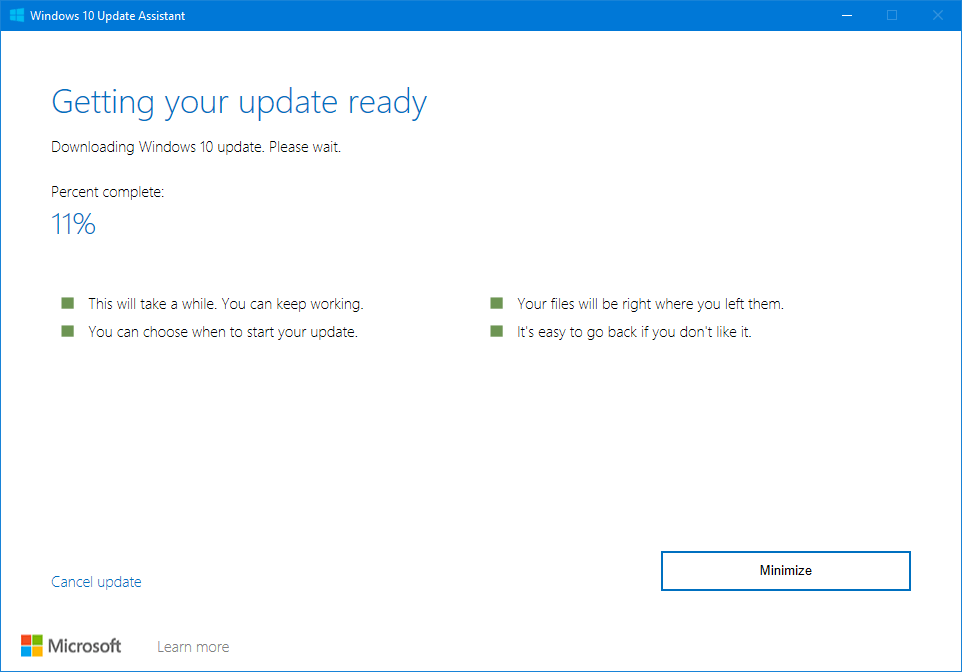Image resolution: width=962 pixels, height=672 pixels.
Task: Minimize the window from the title bar
Action: point(846,15)
